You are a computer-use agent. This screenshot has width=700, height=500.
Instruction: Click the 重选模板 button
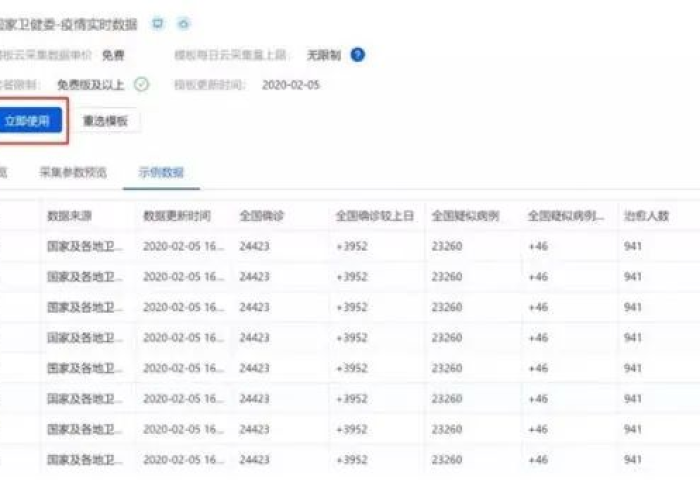[x=106, y=121]
